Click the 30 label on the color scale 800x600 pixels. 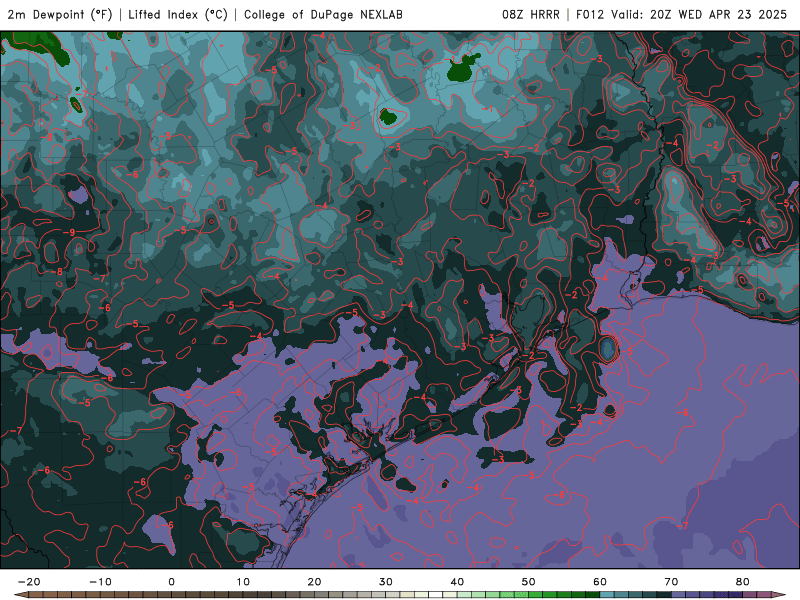386,582
